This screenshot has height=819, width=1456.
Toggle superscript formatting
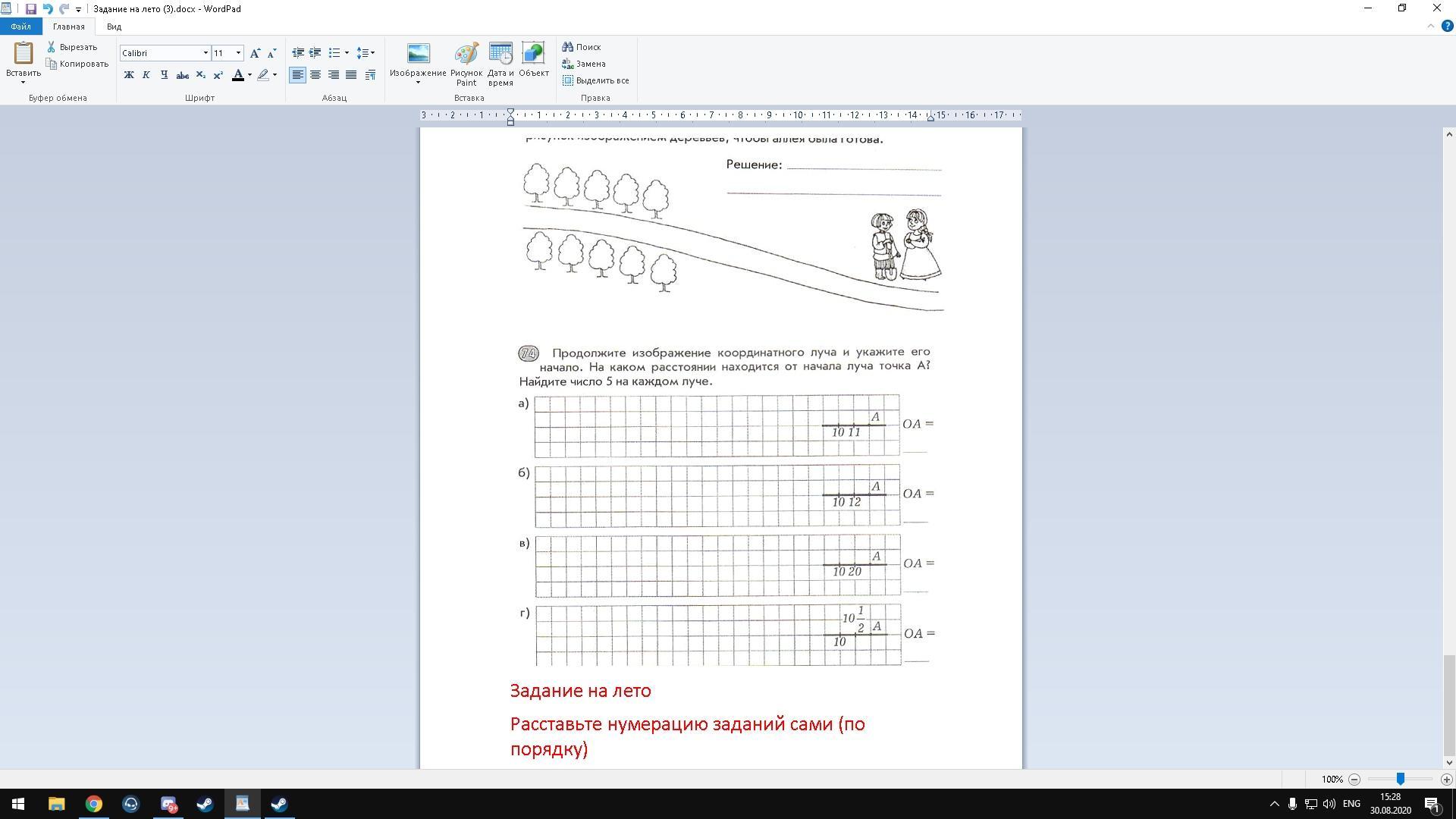(x=218, y=75)
